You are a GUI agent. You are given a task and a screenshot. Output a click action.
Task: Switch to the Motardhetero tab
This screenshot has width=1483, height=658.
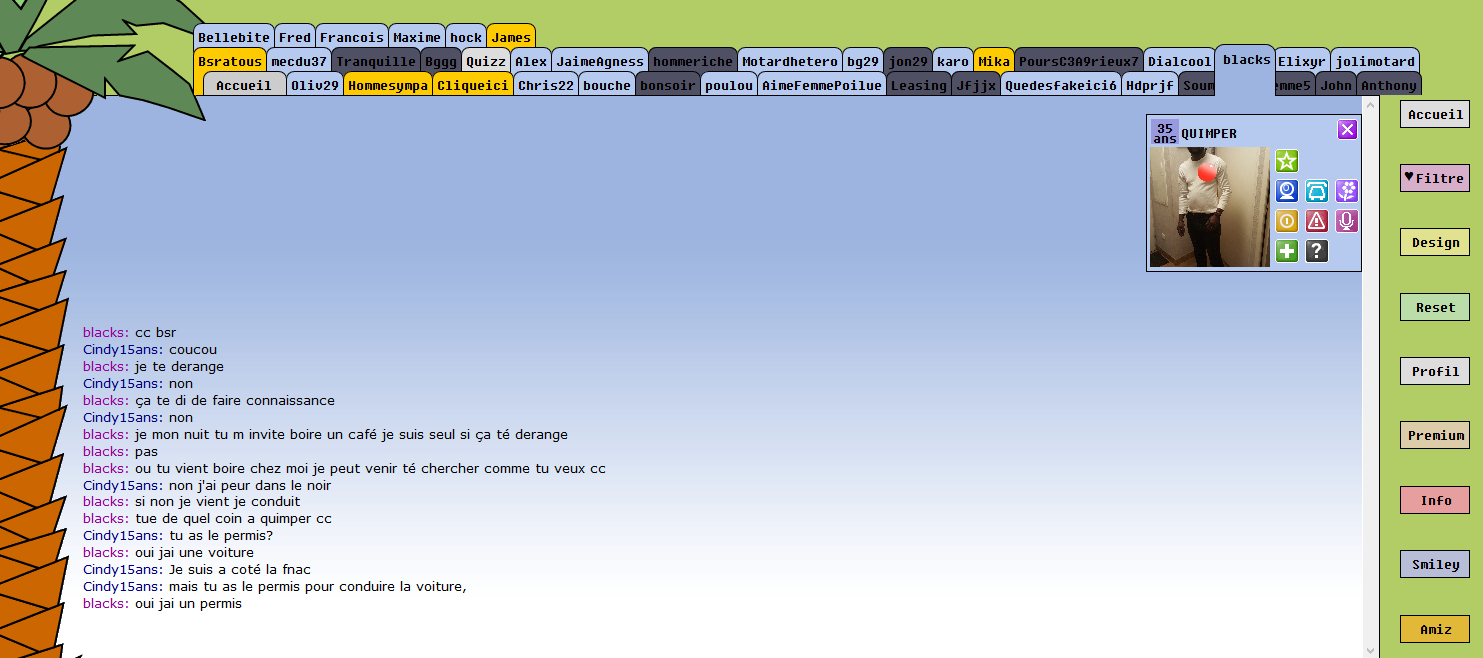tap(790, 61)
